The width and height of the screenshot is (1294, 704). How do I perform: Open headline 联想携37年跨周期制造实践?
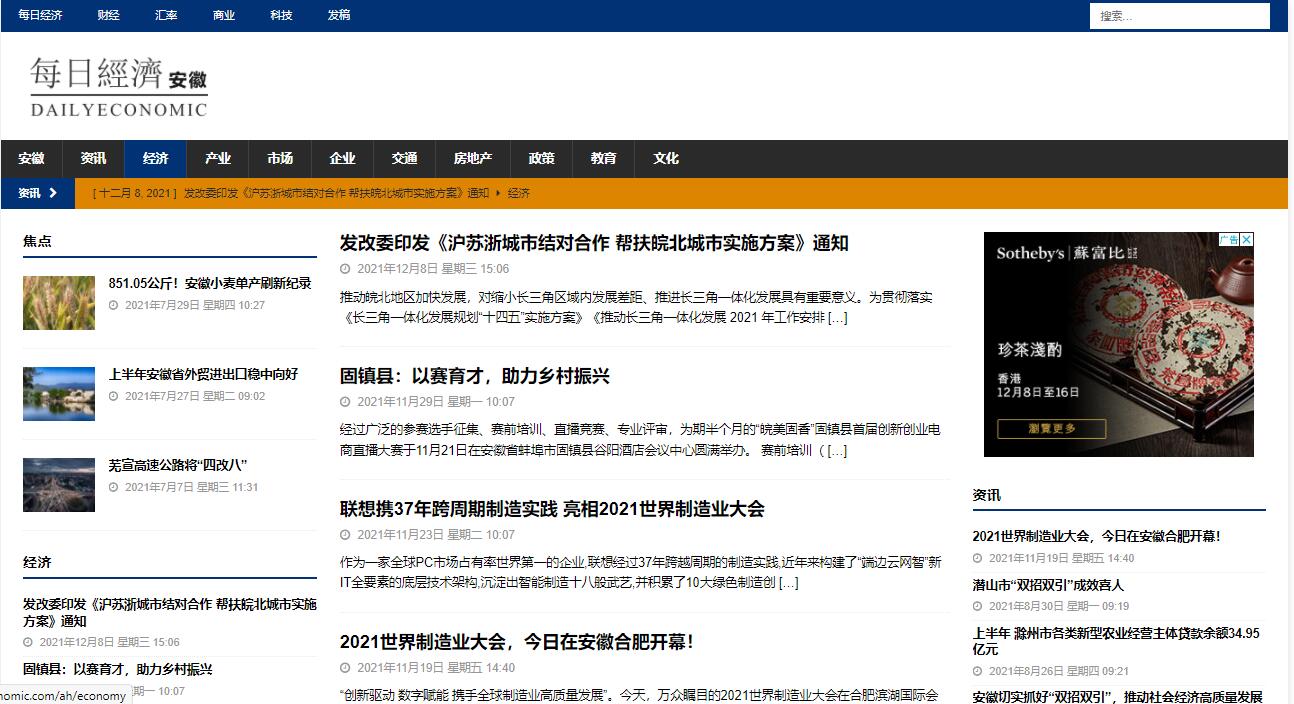click(552, 509)
